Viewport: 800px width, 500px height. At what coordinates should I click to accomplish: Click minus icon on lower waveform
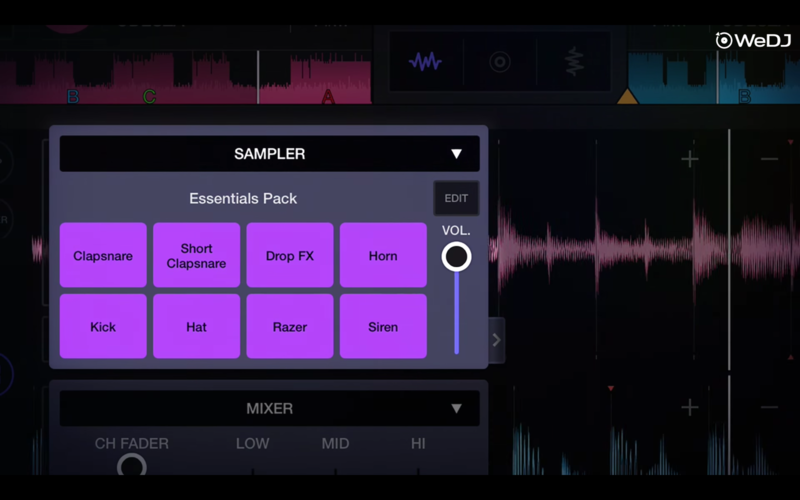click(x=768, y=407)
